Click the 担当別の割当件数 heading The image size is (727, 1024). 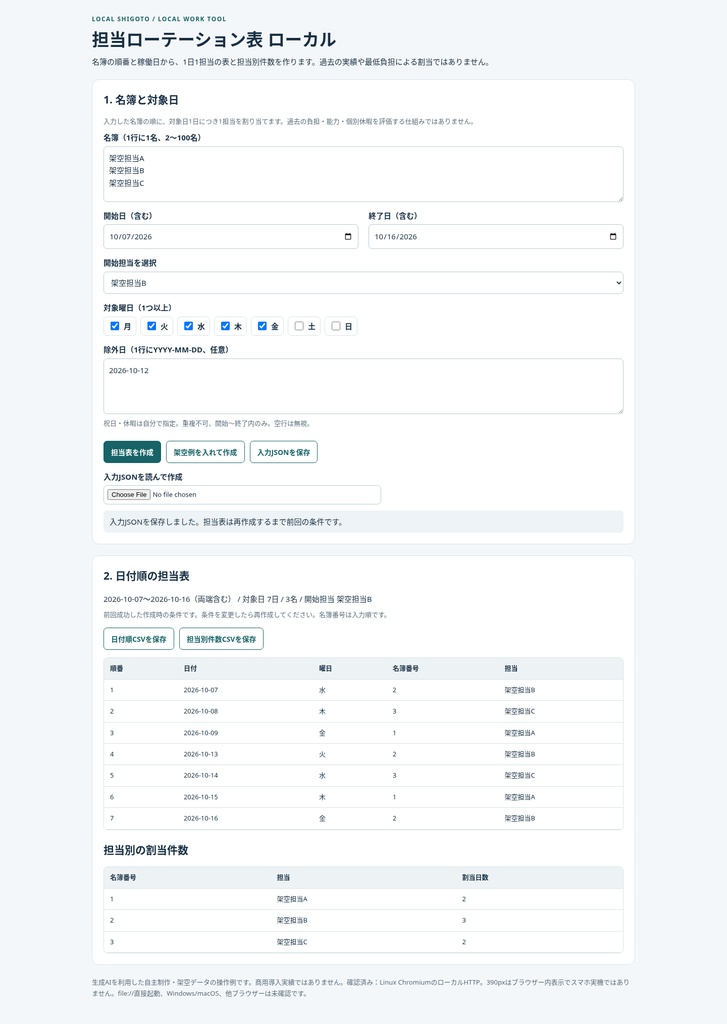pos(146,850)
